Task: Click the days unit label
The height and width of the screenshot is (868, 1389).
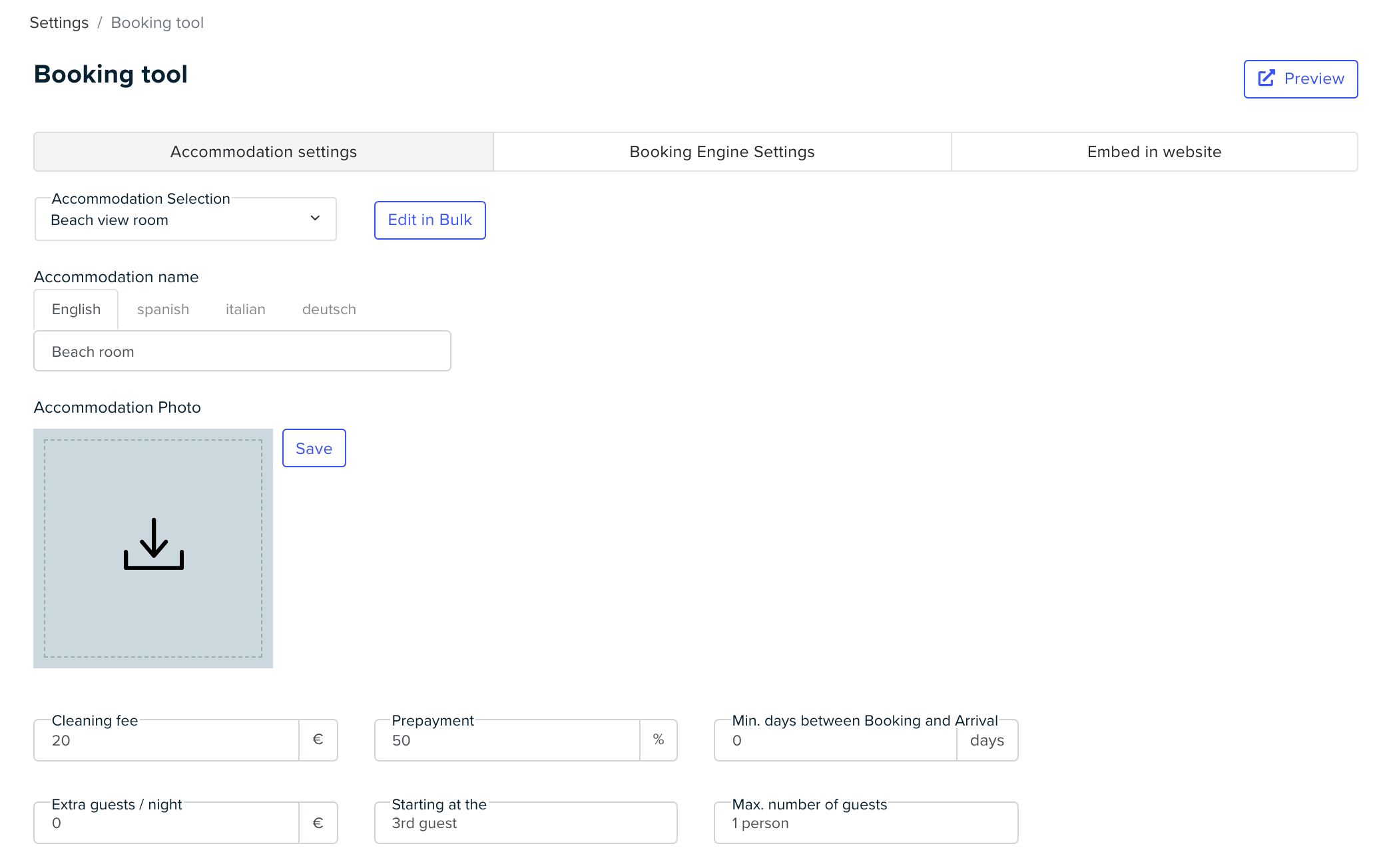Action: coord(987,740)
